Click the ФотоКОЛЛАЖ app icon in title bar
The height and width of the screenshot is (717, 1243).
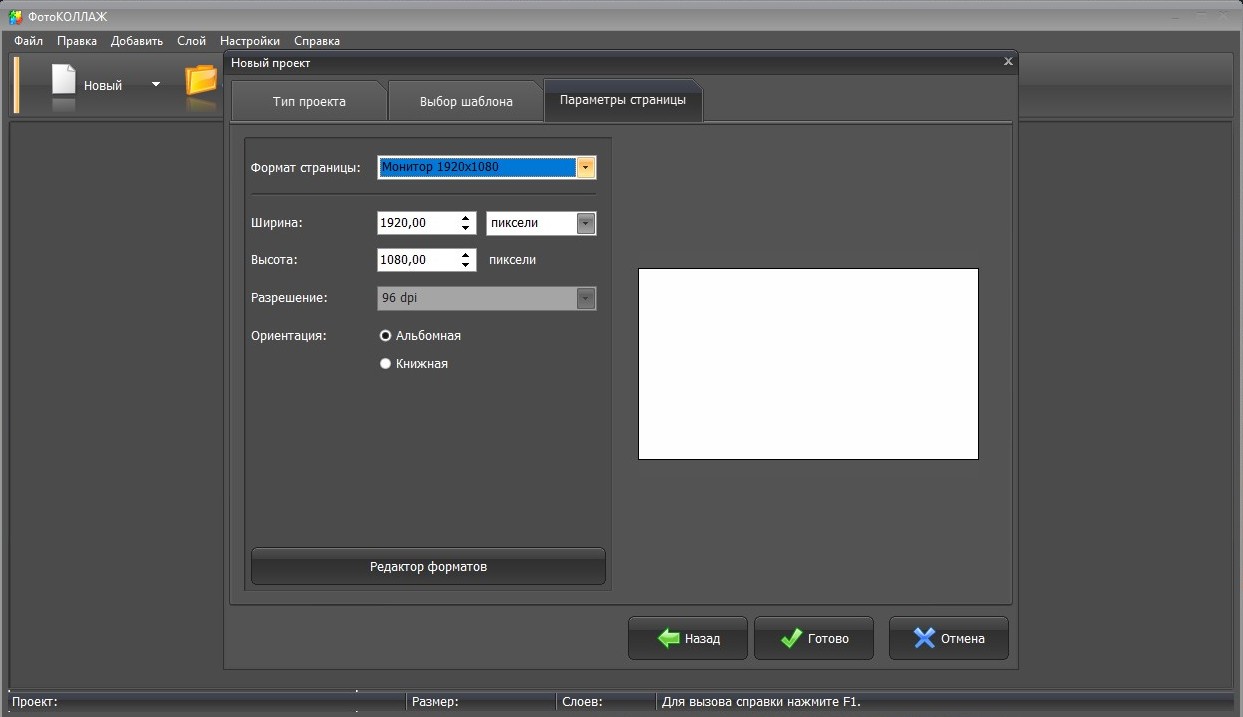(x=15, y=16)
